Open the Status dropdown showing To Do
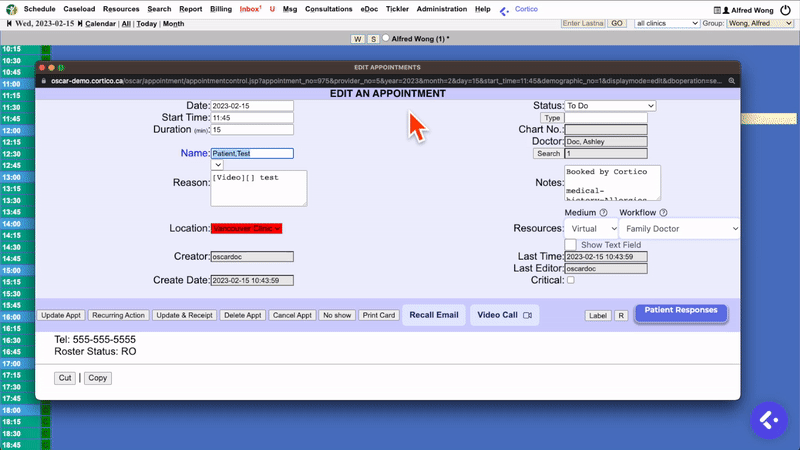Image resolution: width=800 pixels, height=450 pixels. tap(610, 105)
